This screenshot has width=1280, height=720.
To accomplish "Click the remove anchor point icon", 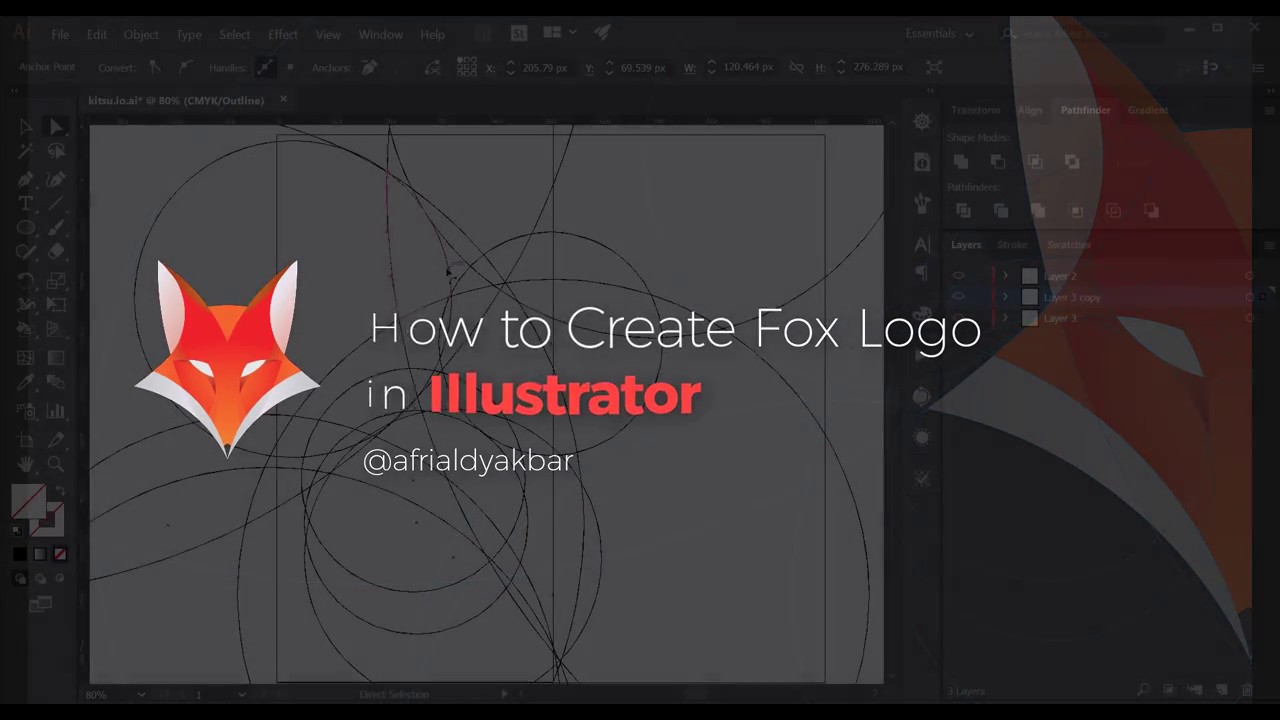I will [369, 67].
